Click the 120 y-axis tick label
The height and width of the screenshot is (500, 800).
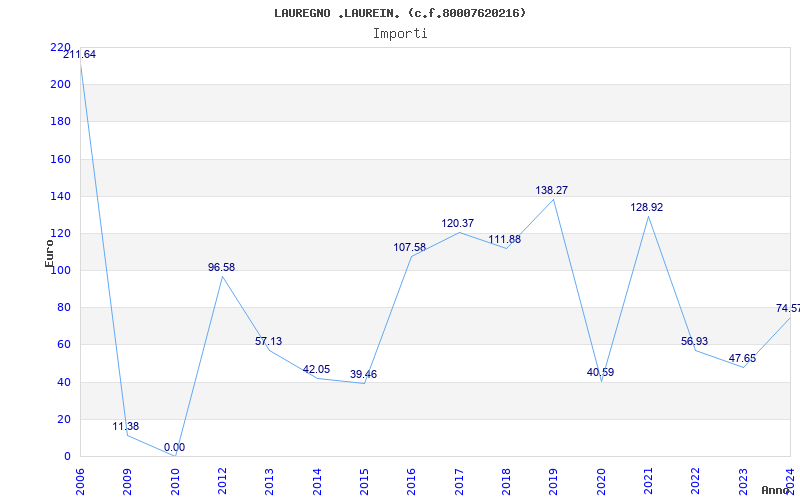60,233
